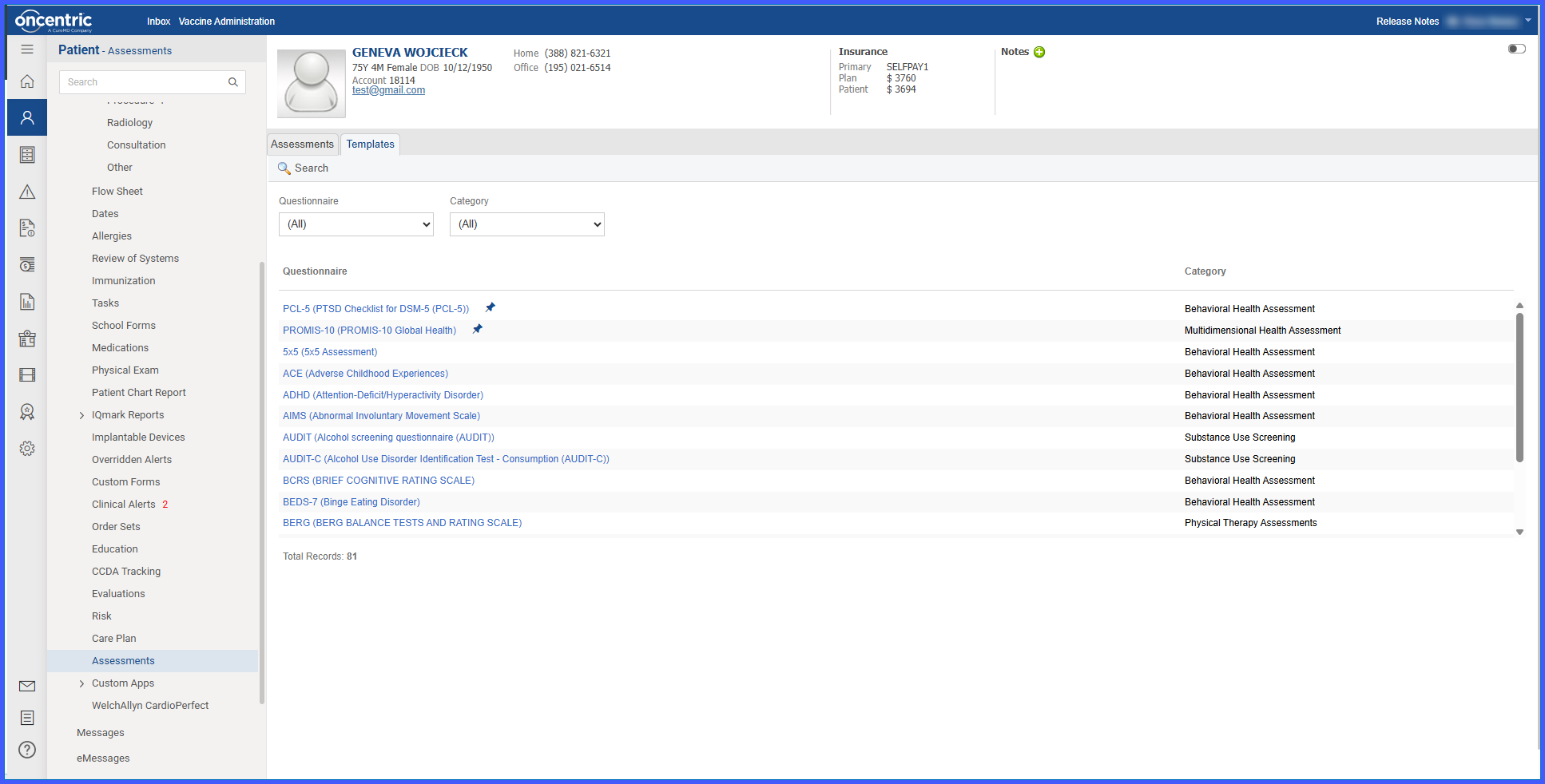Open the Category dropdown

(527, 224)
